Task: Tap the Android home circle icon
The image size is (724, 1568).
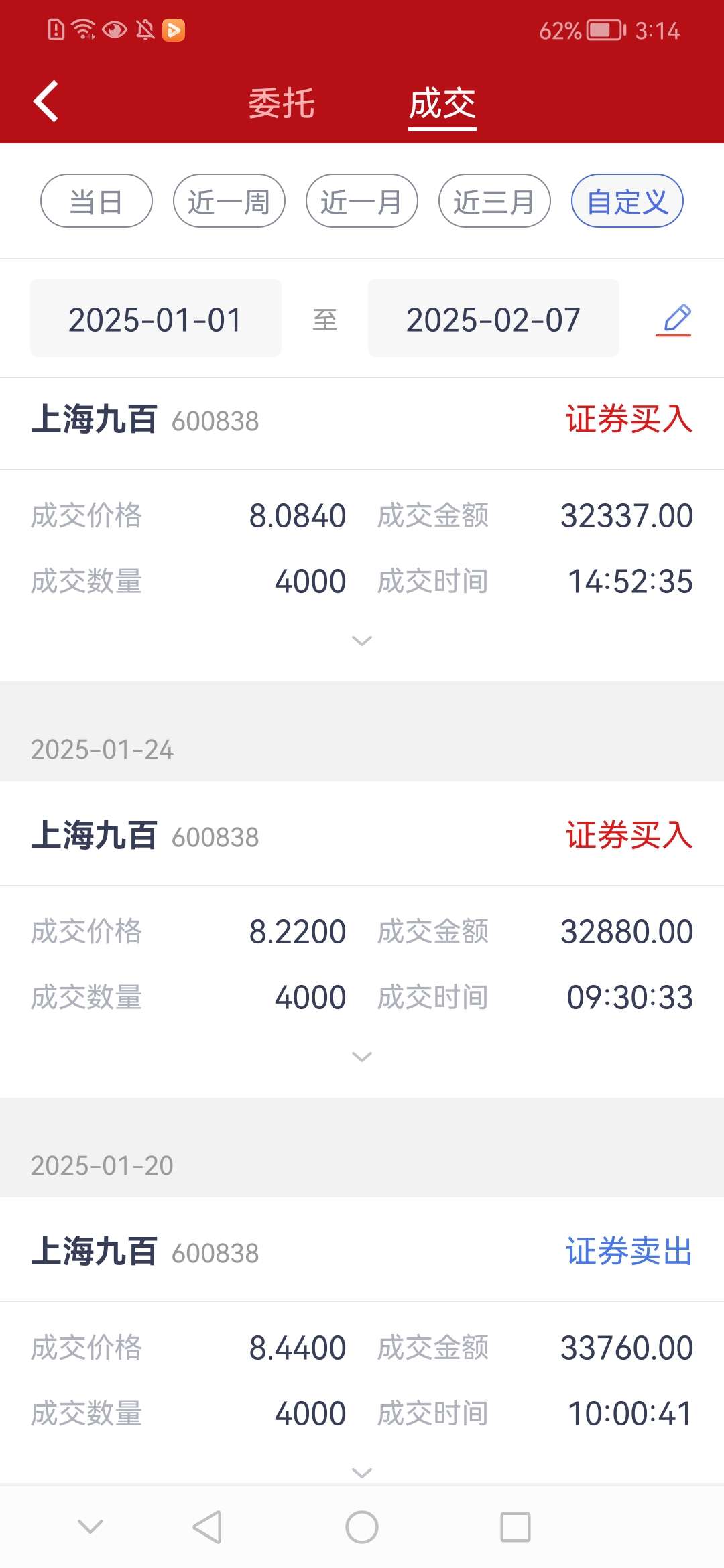Action: [x=362, y=1527]
